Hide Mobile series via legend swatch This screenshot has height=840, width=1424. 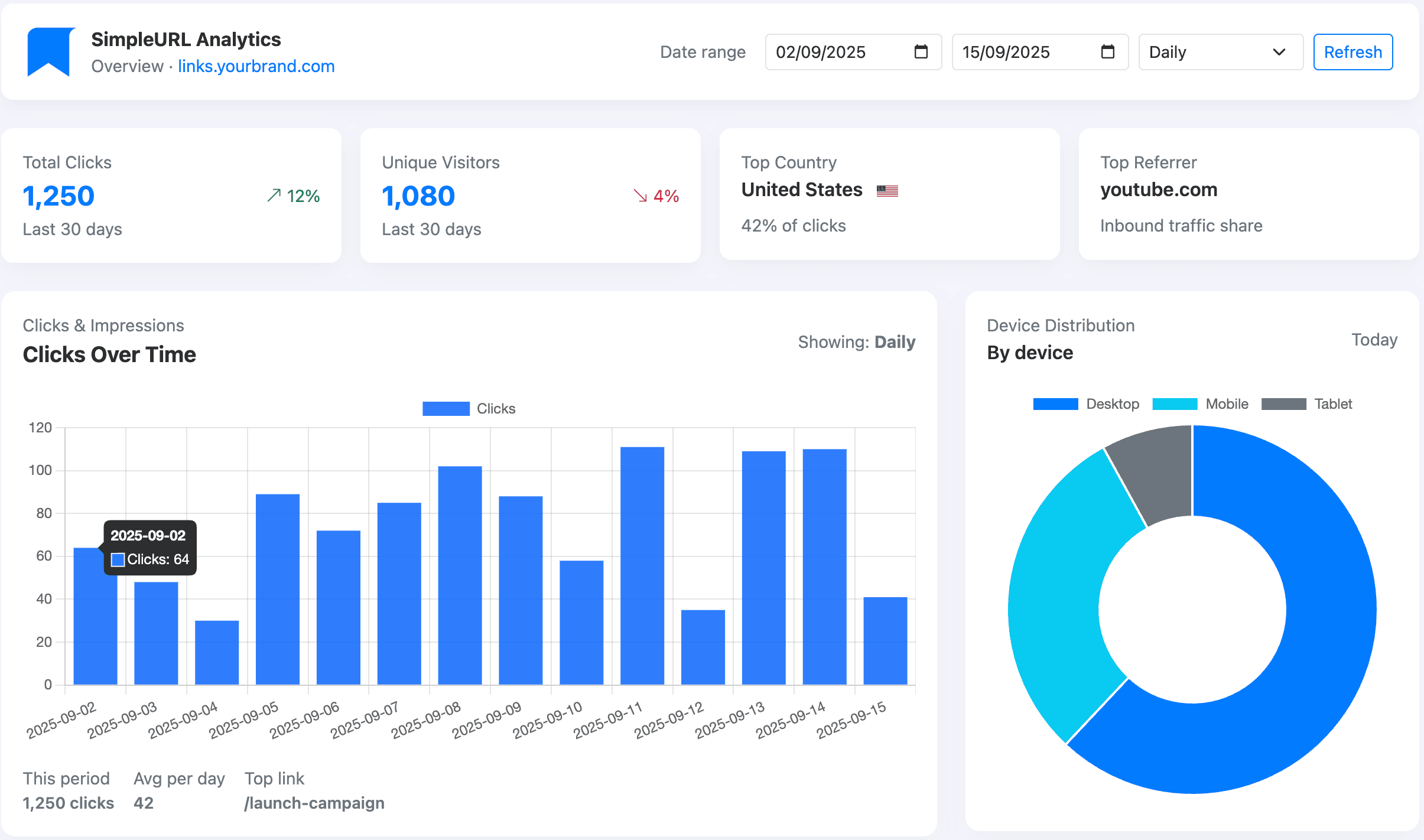coord(1175,404)
